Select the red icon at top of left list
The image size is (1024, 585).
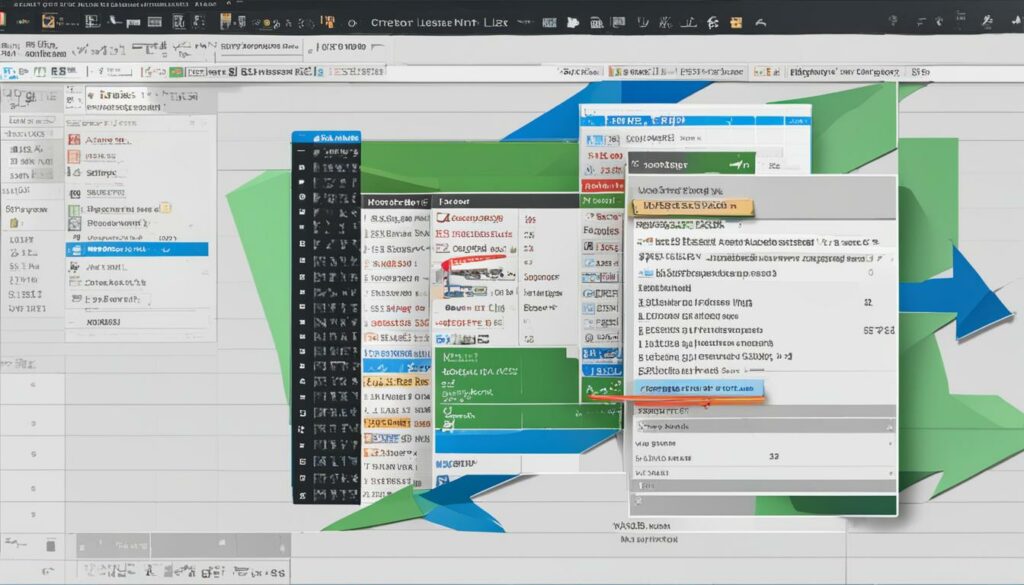pos(73,141)
